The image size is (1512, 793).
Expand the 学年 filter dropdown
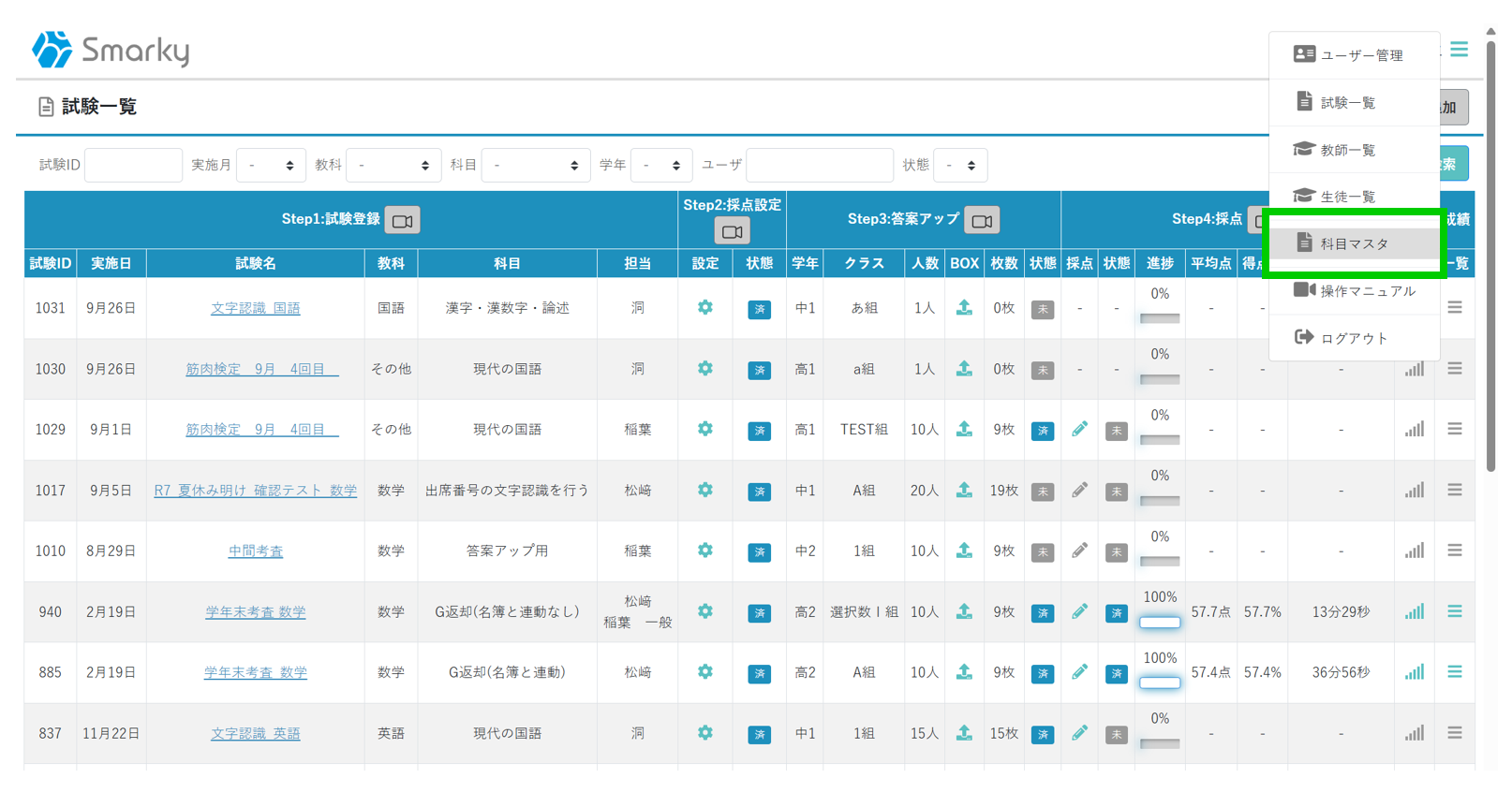pos(661,166)
